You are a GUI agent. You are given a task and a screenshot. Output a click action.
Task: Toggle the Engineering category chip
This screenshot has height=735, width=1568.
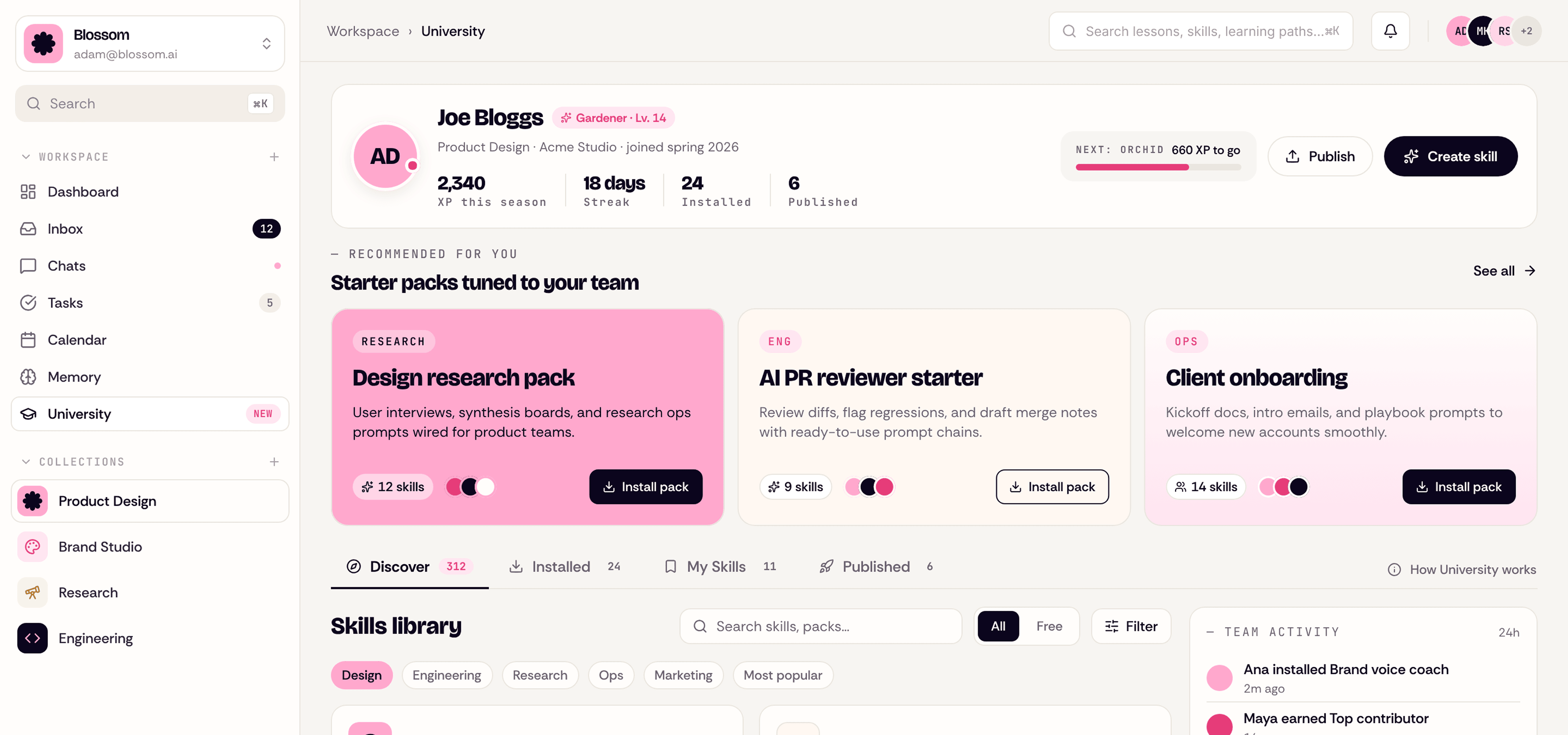point(447,675)
